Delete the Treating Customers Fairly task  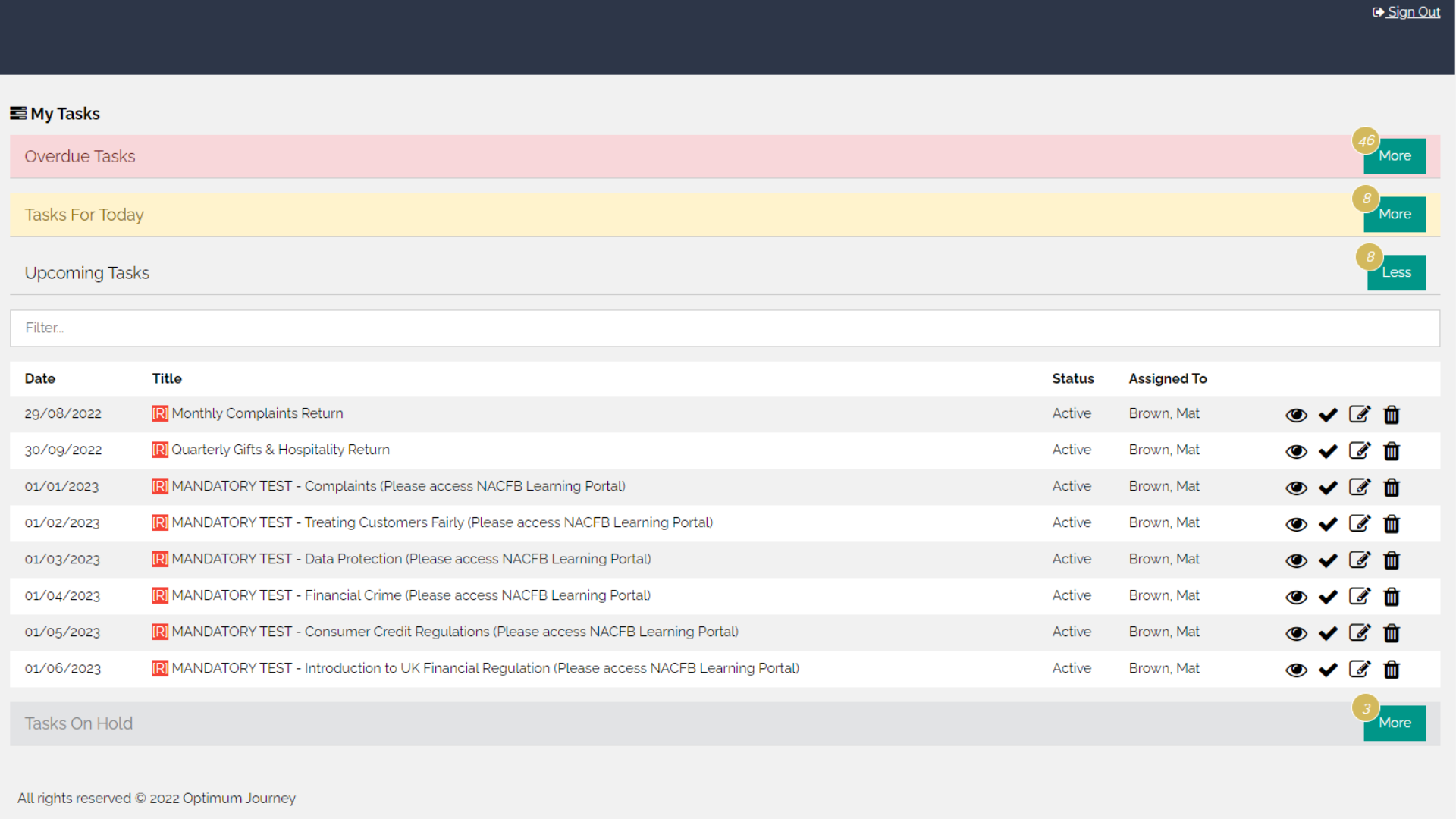click(x=1391, y=524)
